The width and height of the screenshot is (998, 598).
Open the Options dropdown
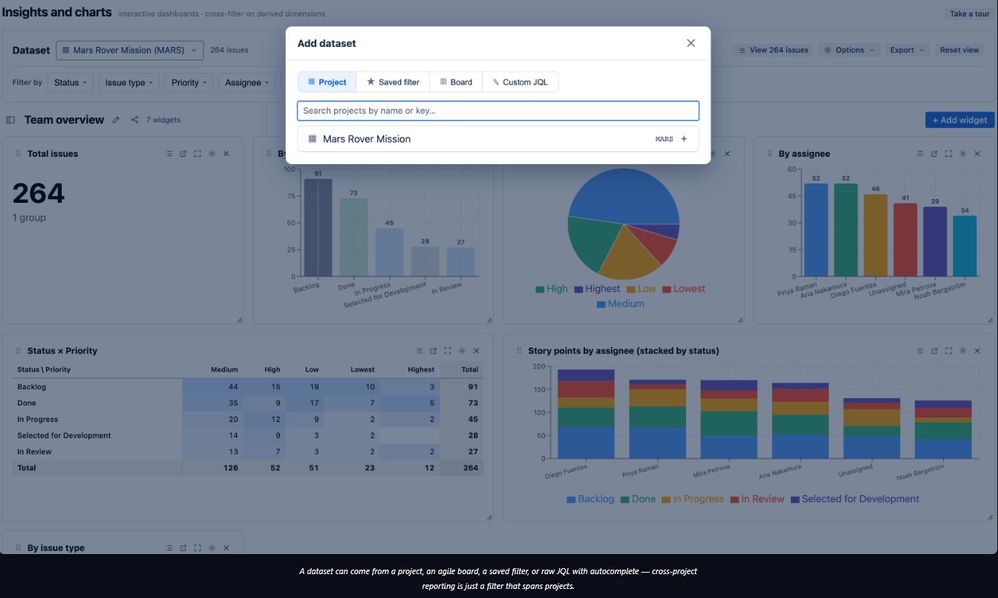[x=850, y=50]
